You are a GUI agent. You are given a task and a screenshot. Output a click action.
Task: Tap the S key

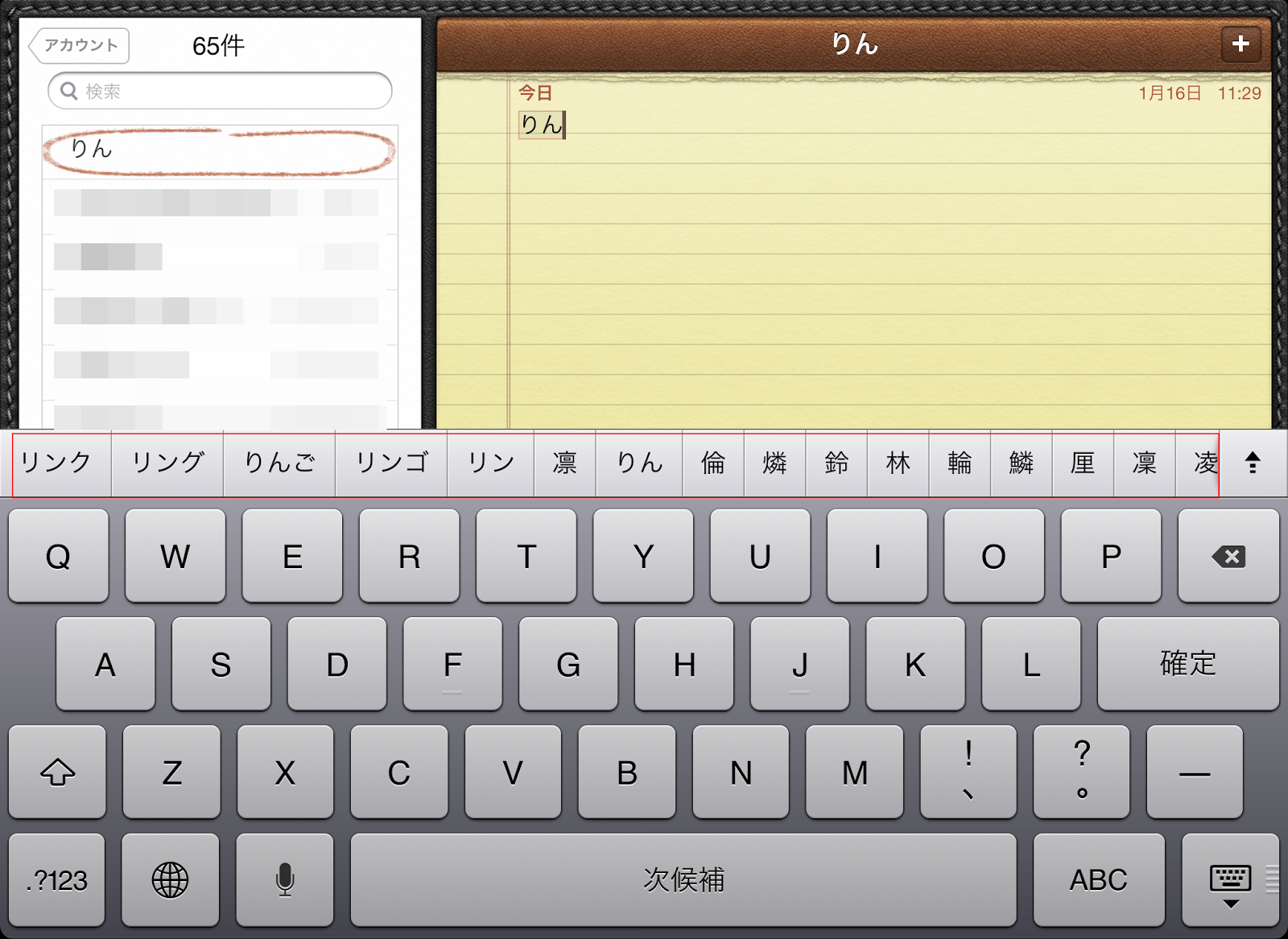point(221,664)
